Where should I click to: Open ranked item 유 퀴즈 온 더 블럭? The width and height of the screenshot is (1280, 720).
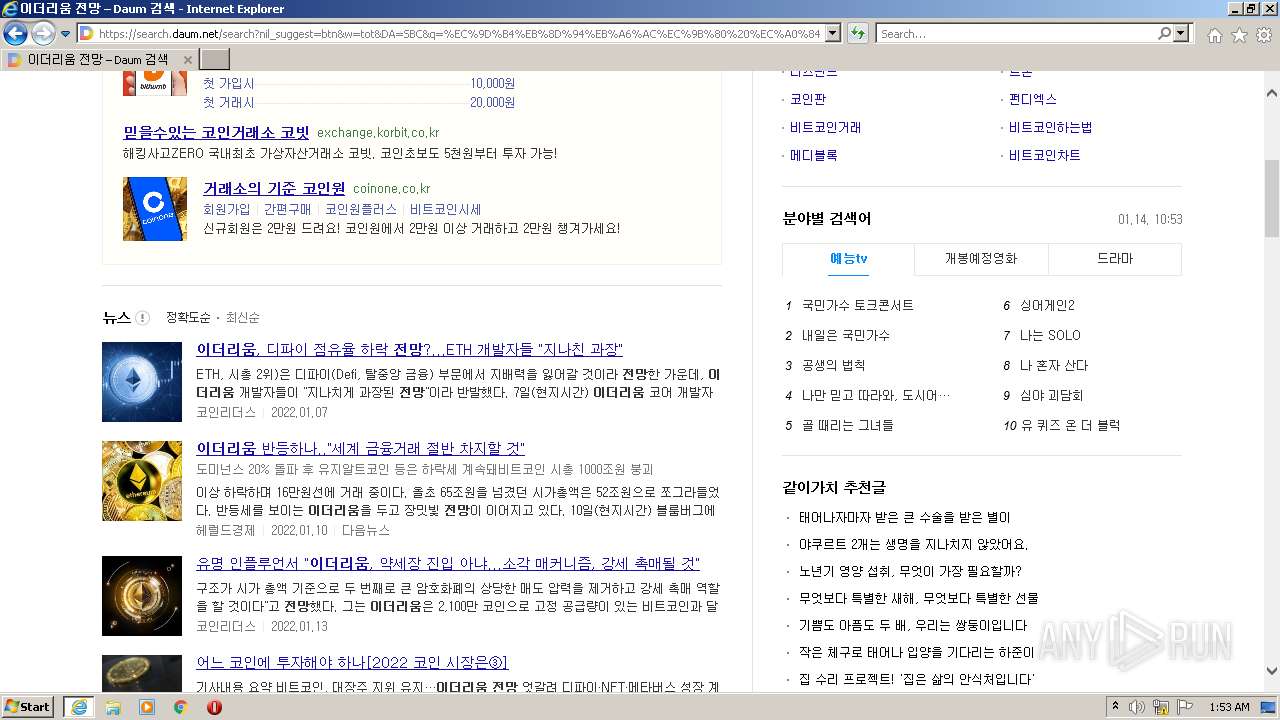tap(1070, 425)
